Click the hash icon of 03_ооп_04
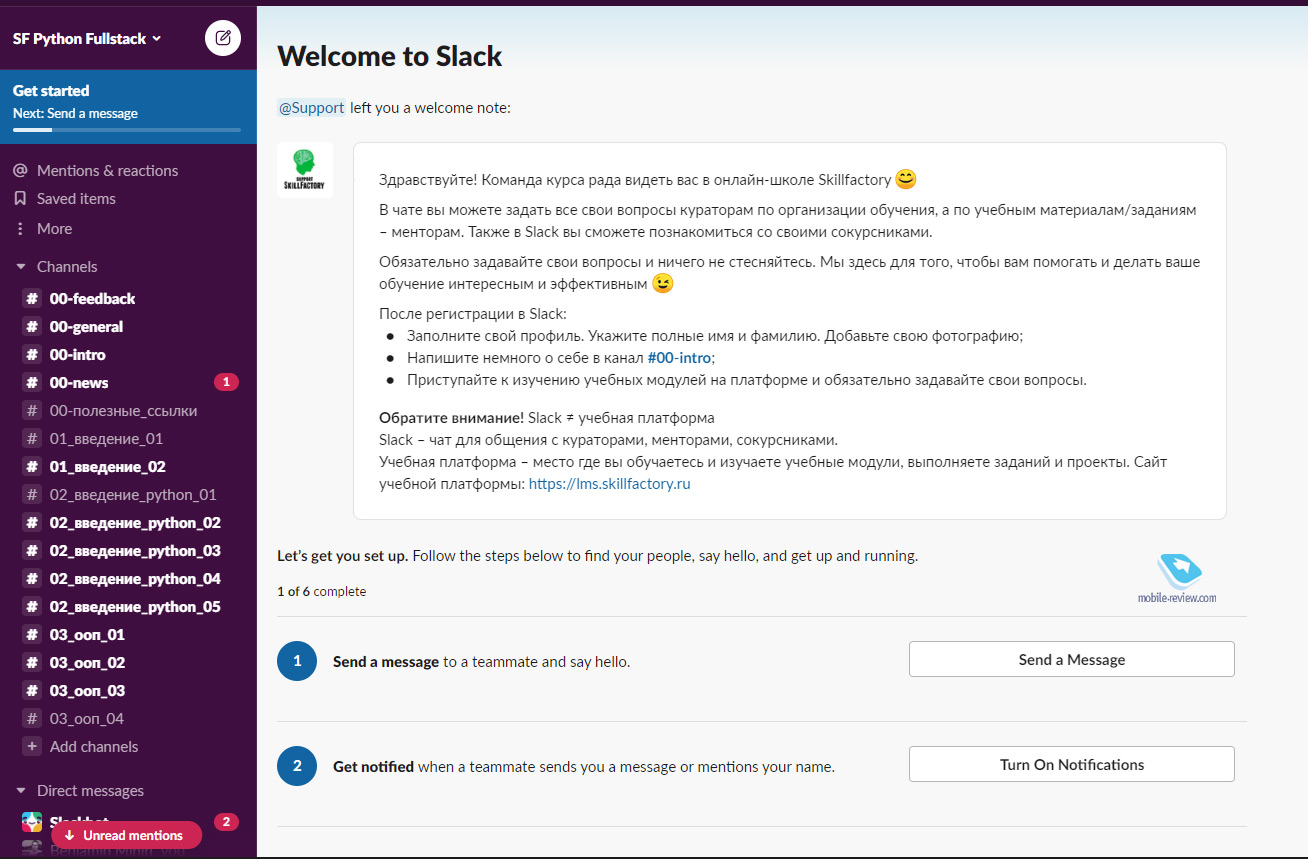This screenshot has height=859, width=1308. [x=32, y=719]
